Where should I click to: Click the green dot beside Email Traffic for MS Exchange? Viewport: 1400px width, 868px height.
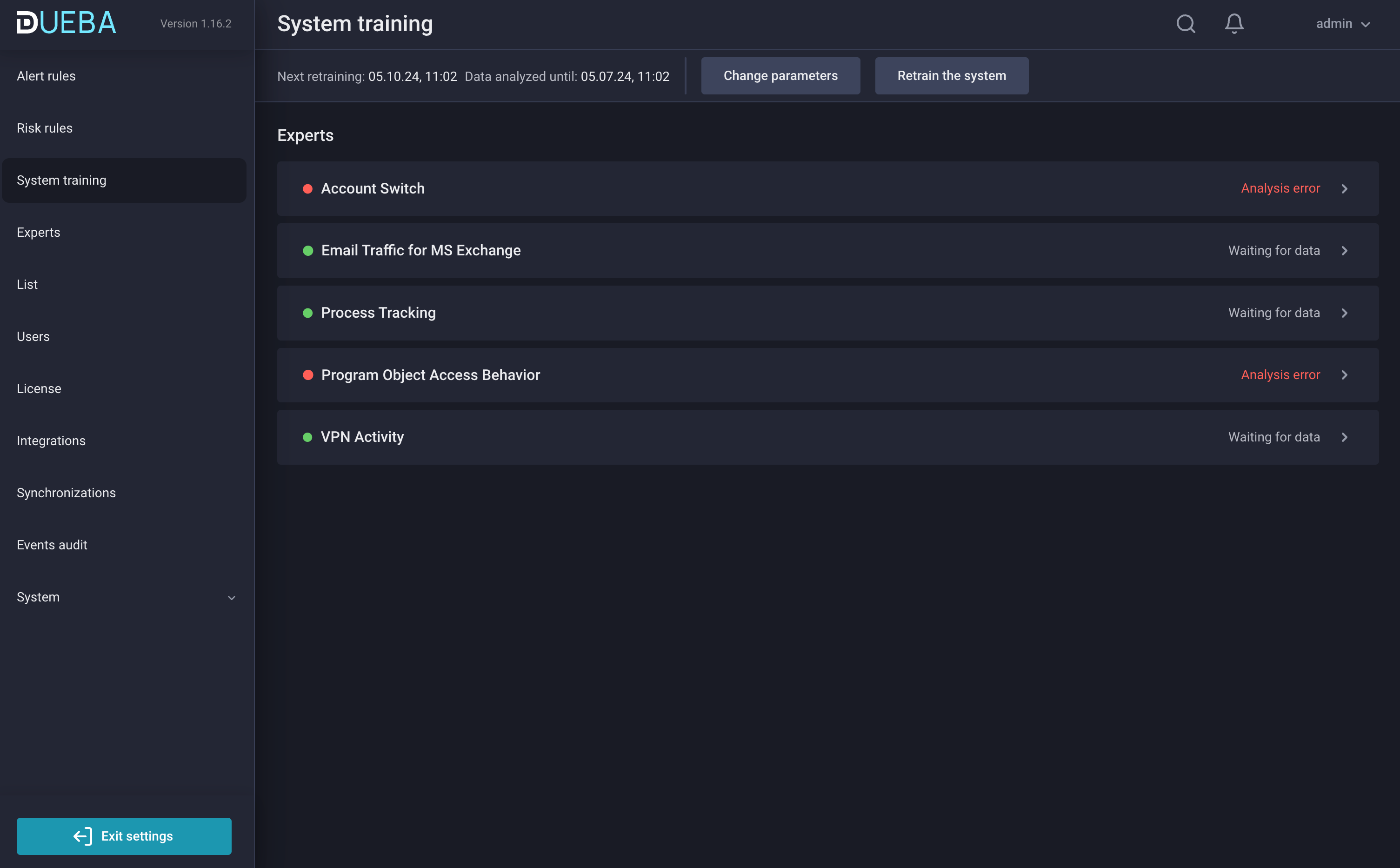click(x=307, y=251)
